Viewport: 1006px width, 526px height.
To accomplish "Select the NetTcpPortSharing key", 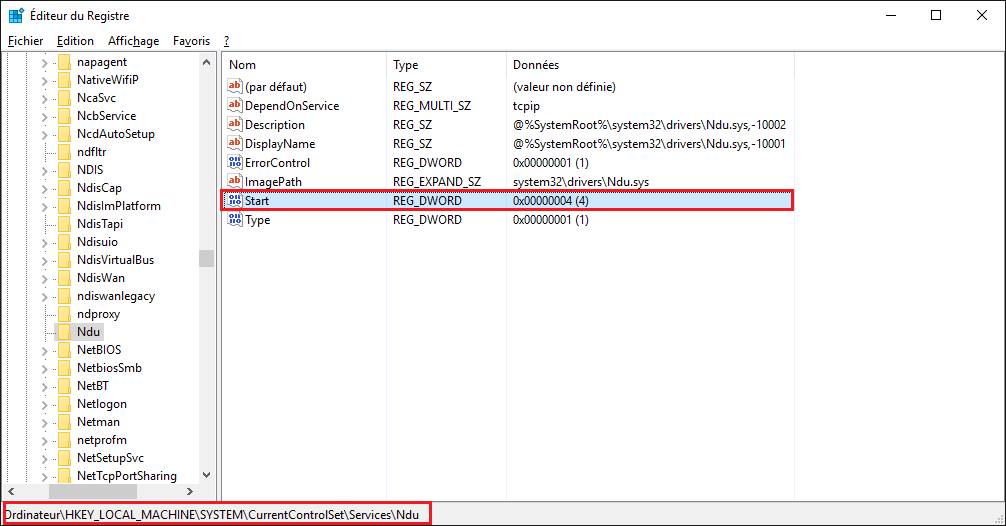I will click(x=126, y=476).
